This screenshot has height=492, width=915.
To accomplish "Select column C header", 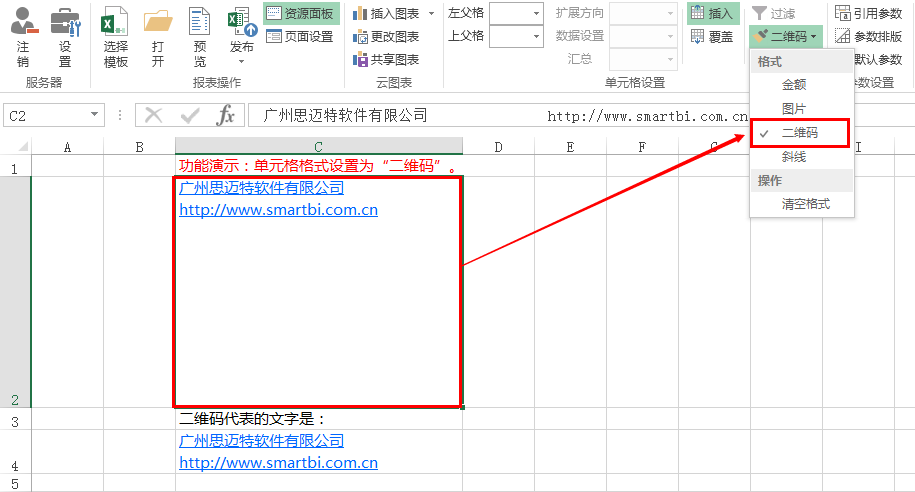I will click(319, 146).
